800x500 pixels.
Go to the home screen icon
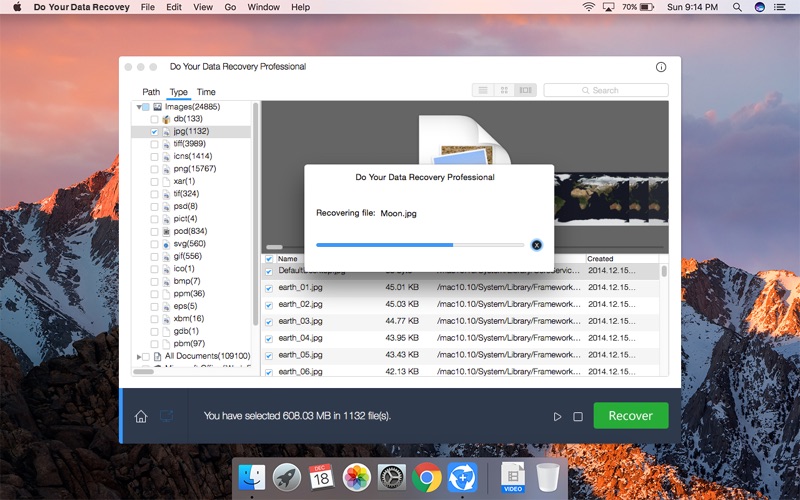pyautogui.click(x=141, y=416)
